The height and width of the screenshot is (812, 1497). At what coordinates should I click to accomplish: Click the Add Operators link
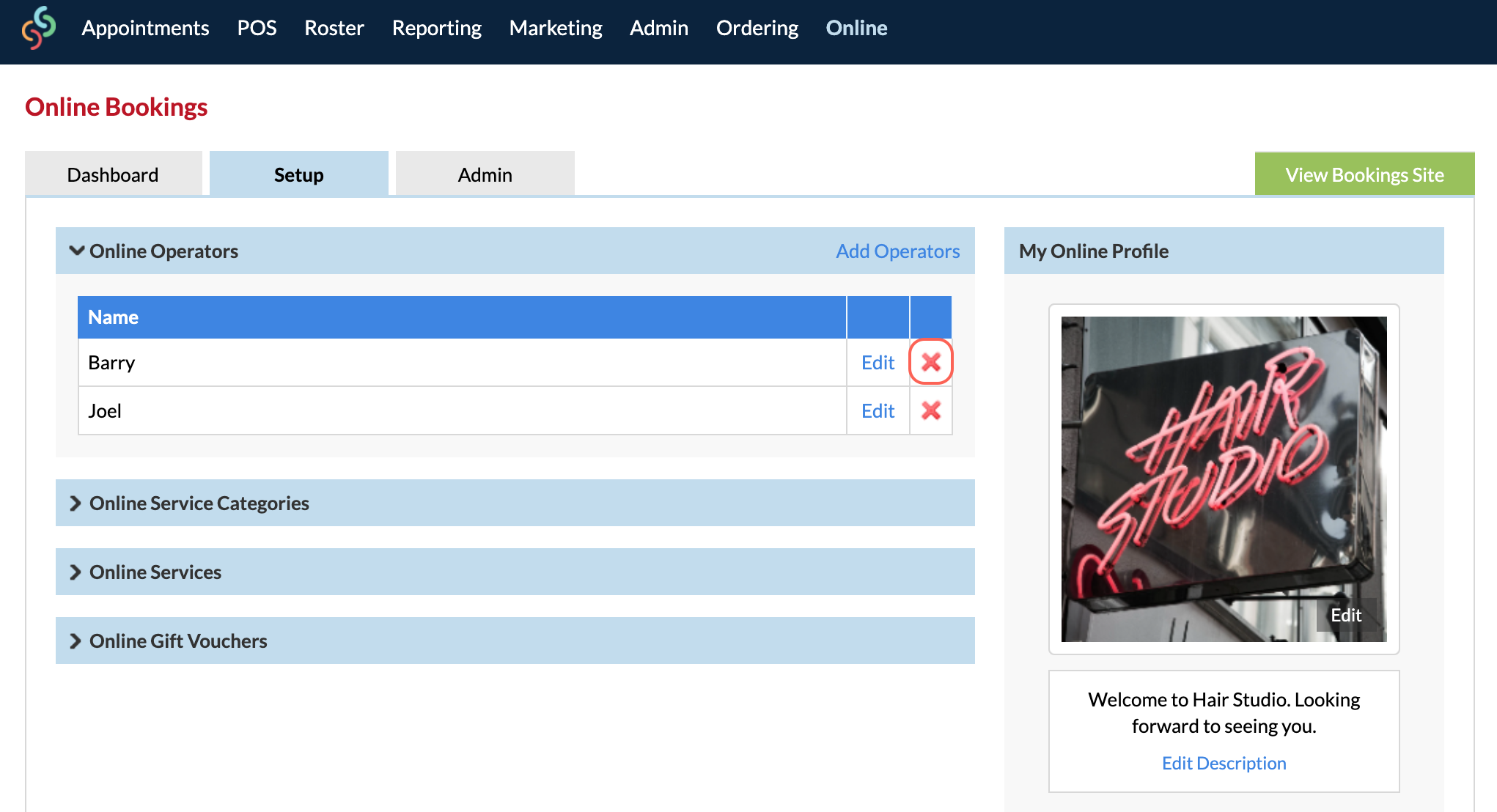click(898, 251)
